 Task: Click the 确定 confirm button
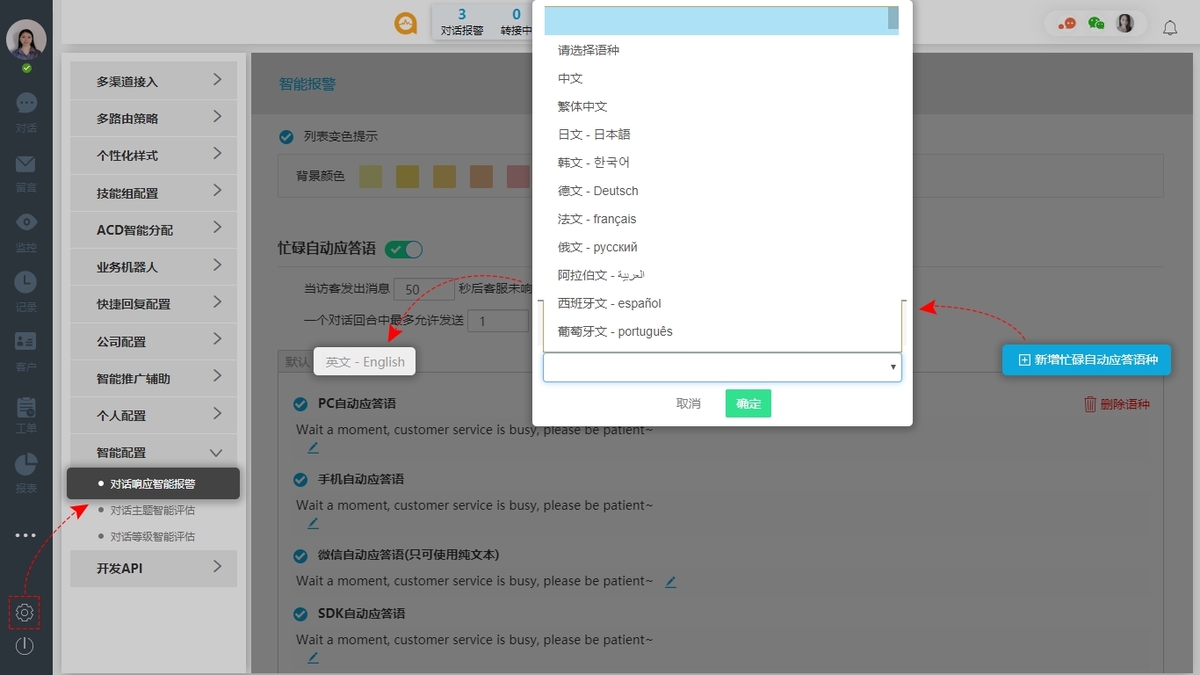click(748, 404)
